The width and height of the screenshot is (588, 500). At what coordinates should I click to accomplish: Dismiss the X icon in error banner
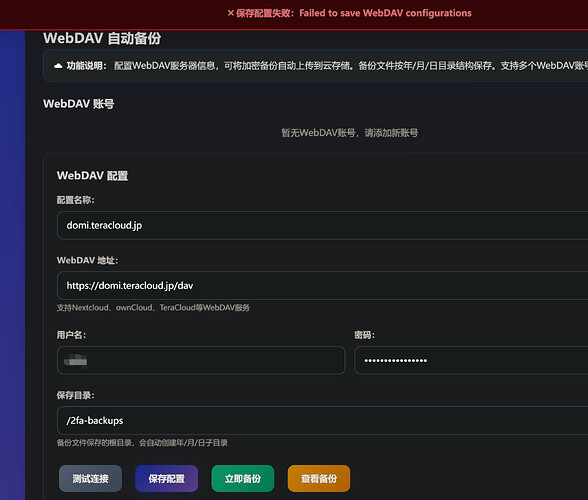coord(231,13)
